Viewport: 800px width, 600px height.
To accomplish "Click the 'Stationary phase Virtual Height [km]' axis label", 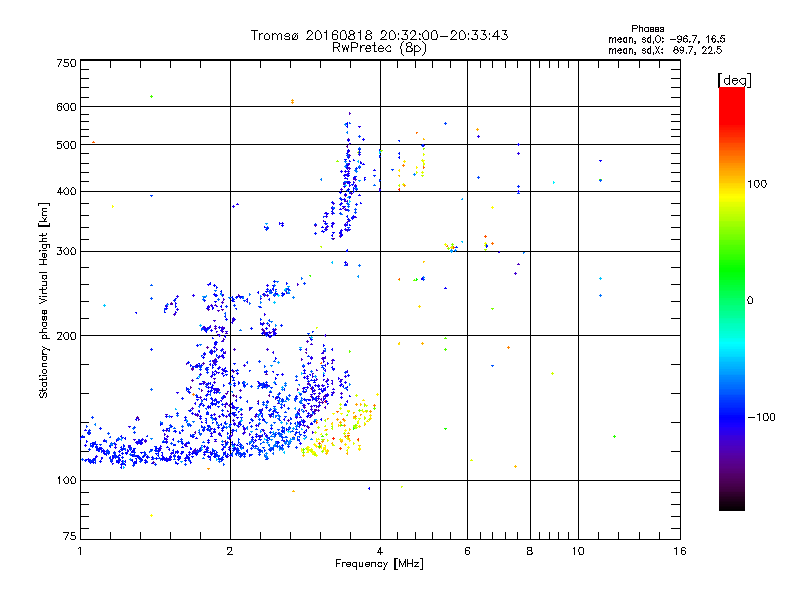I will (43, 300).
